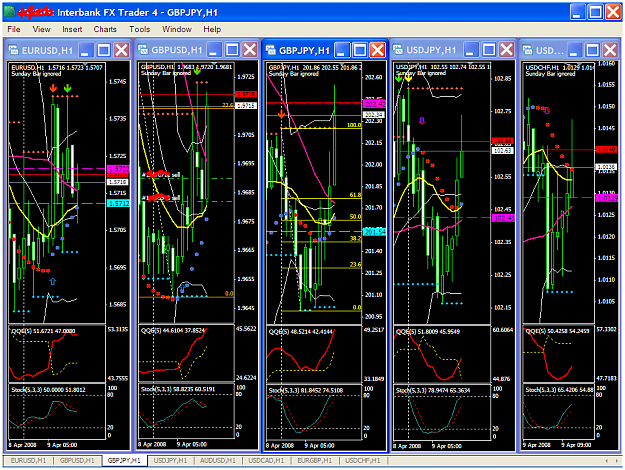Click the green down arrow in EURUSD chart

click(x=68, y=88)
